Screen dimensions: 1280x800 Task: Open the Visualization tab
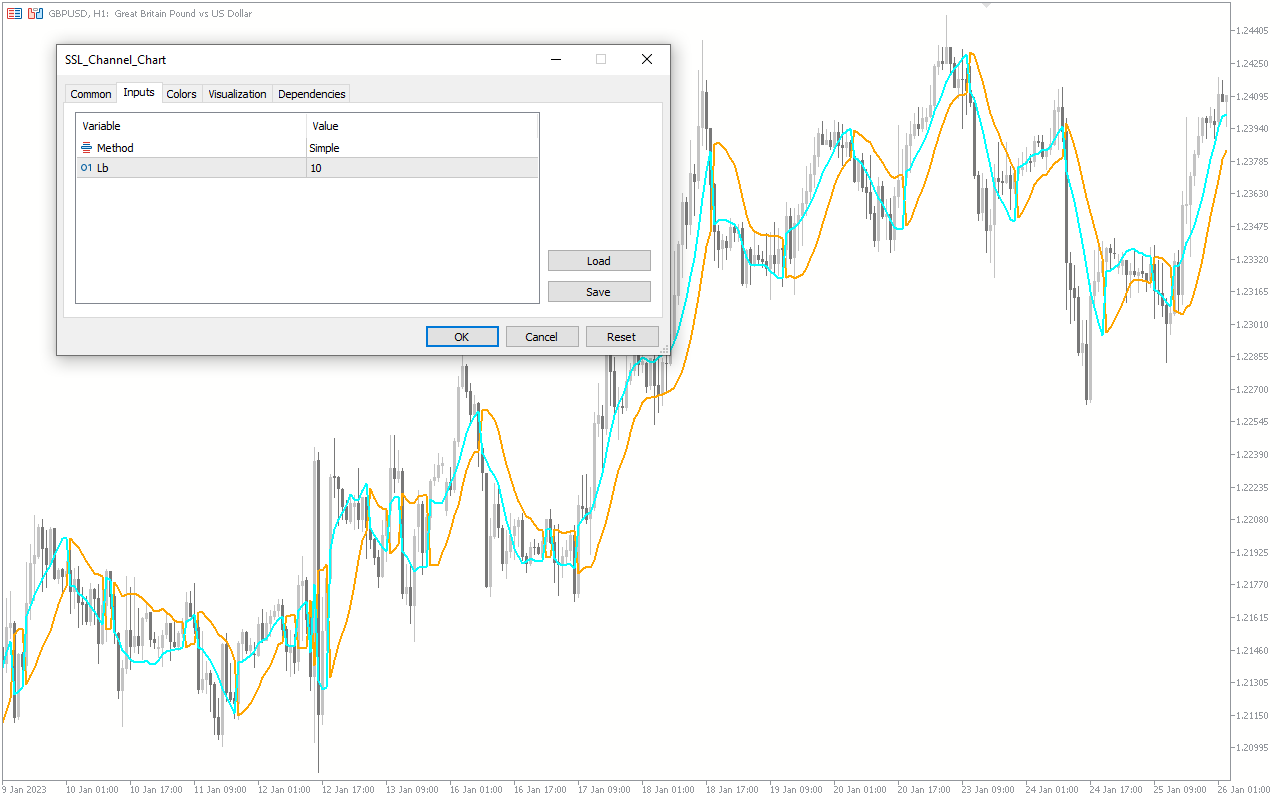tap(238, 94)
